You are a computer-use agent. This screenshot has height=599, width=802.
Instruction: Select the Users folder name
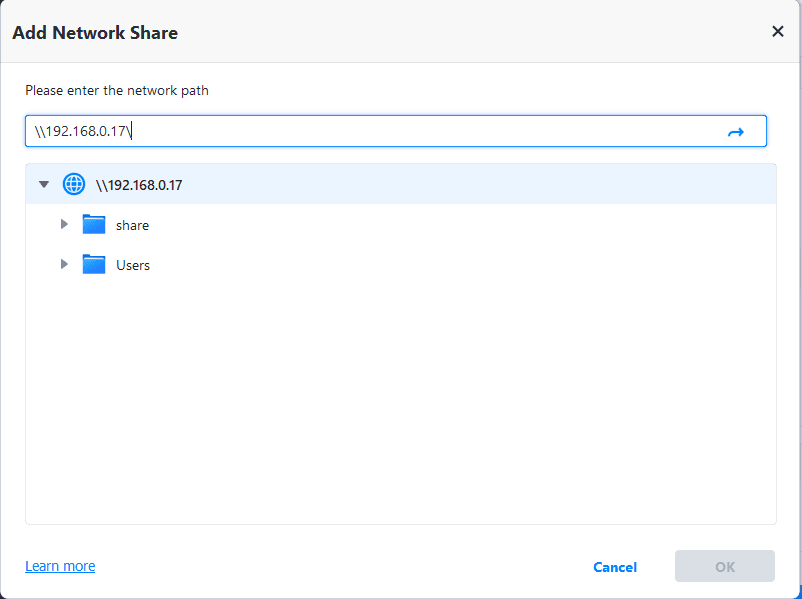(133, 265)
